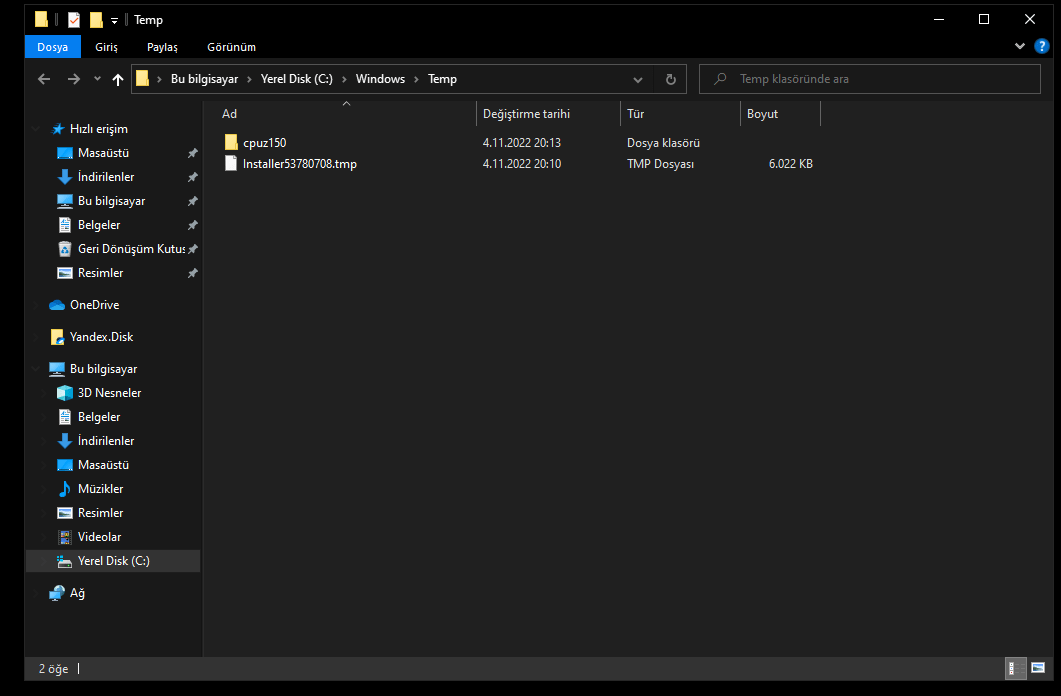Switch to the Giriş ribbon tab
This screenshot has height=696, width=1061.
(106, 47)
